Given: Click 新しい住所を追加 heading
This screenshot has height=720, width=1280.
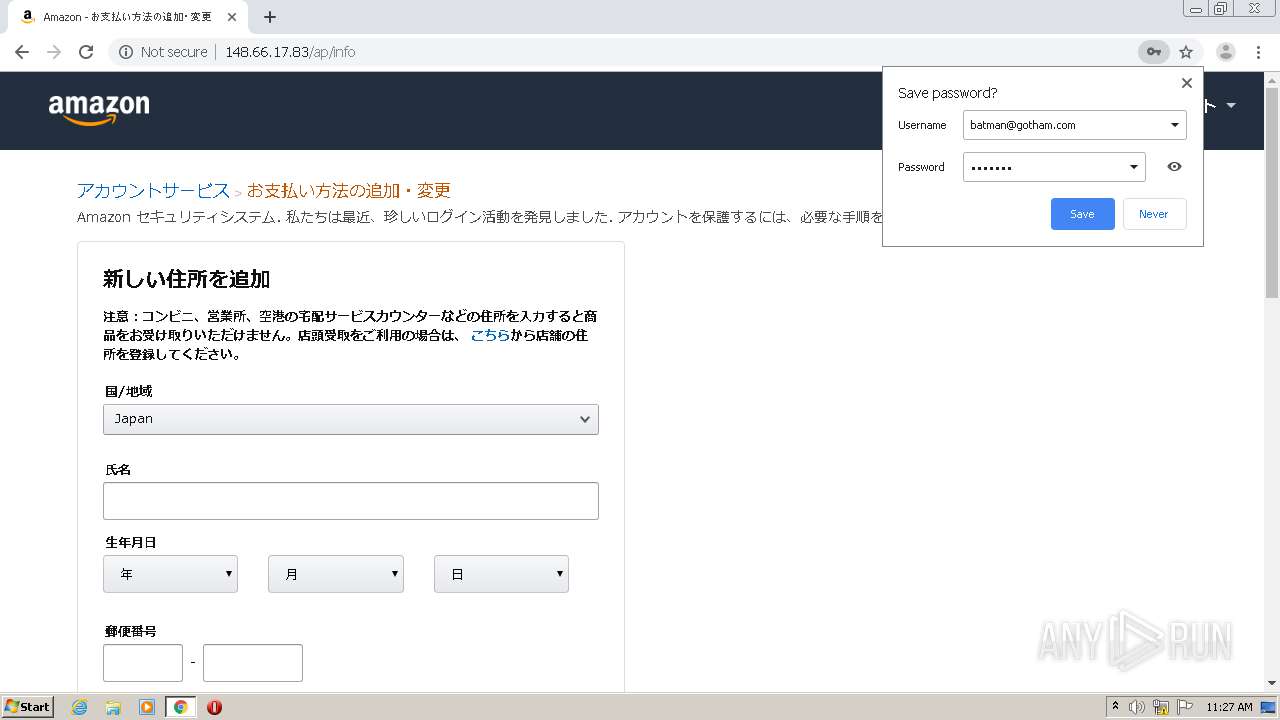Looking at the screenshot, I should point(187,279).
